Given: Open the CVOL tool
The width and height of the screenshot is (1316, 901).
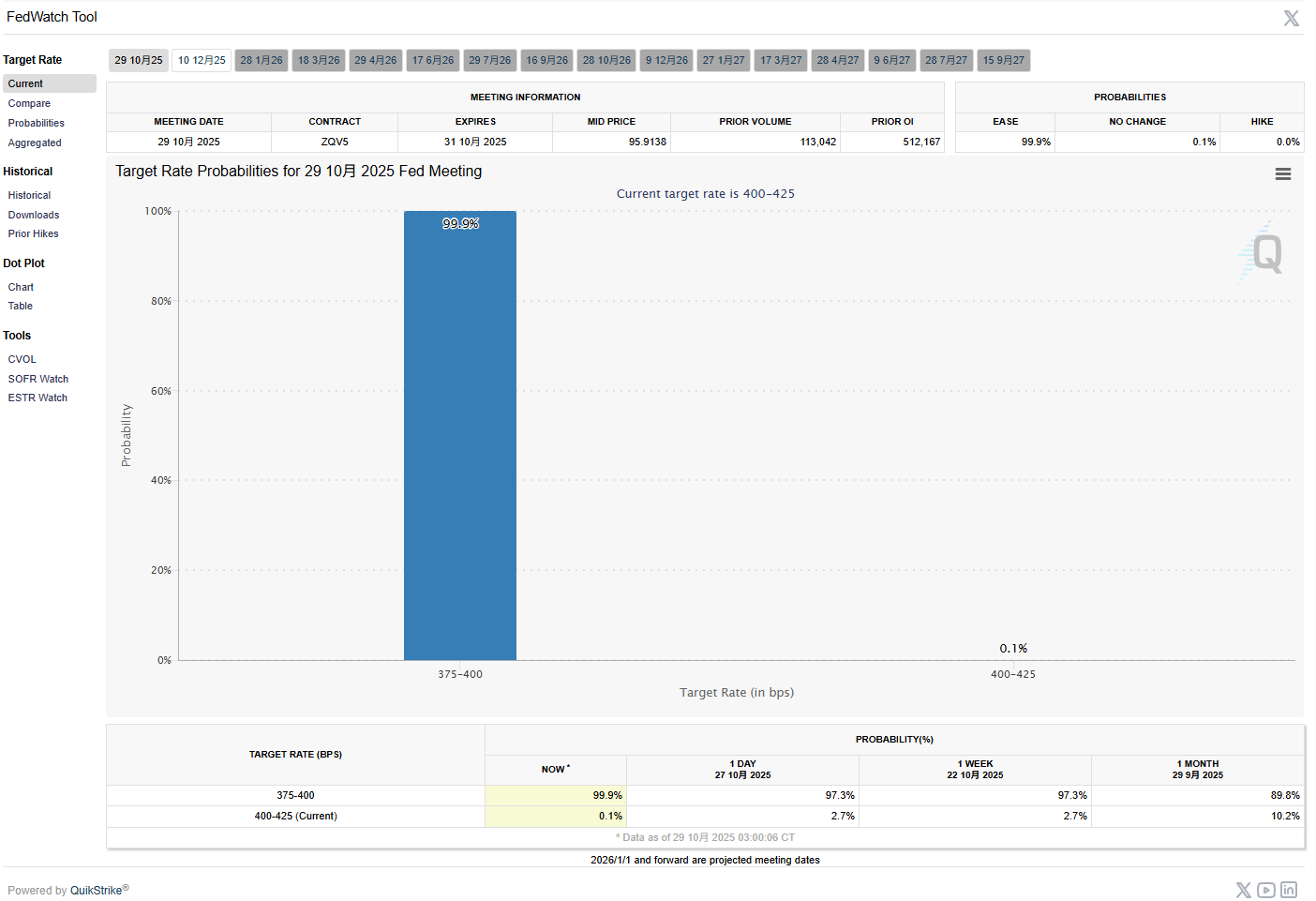Looking at the screenshot, I should (x=22, y=360).
